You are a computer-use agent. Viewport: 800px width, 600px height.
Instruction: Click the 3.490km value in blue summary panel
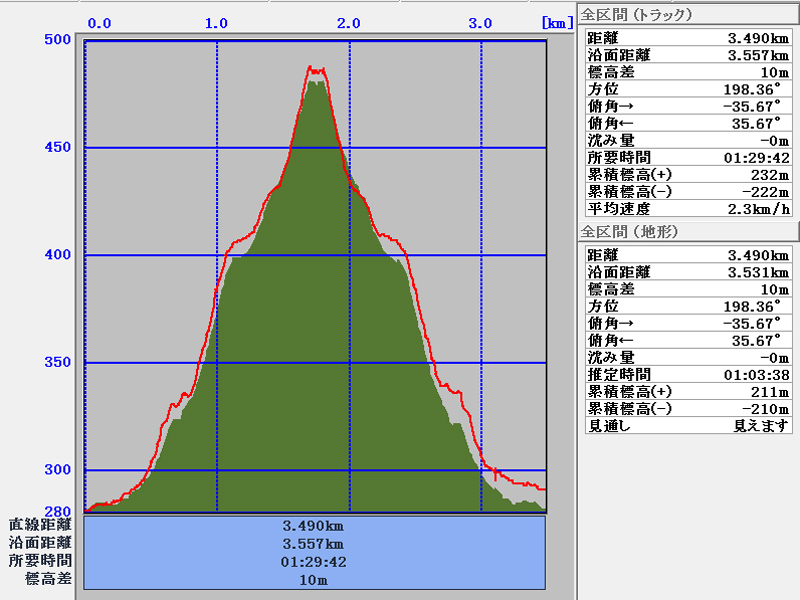(x=314, y=526)
